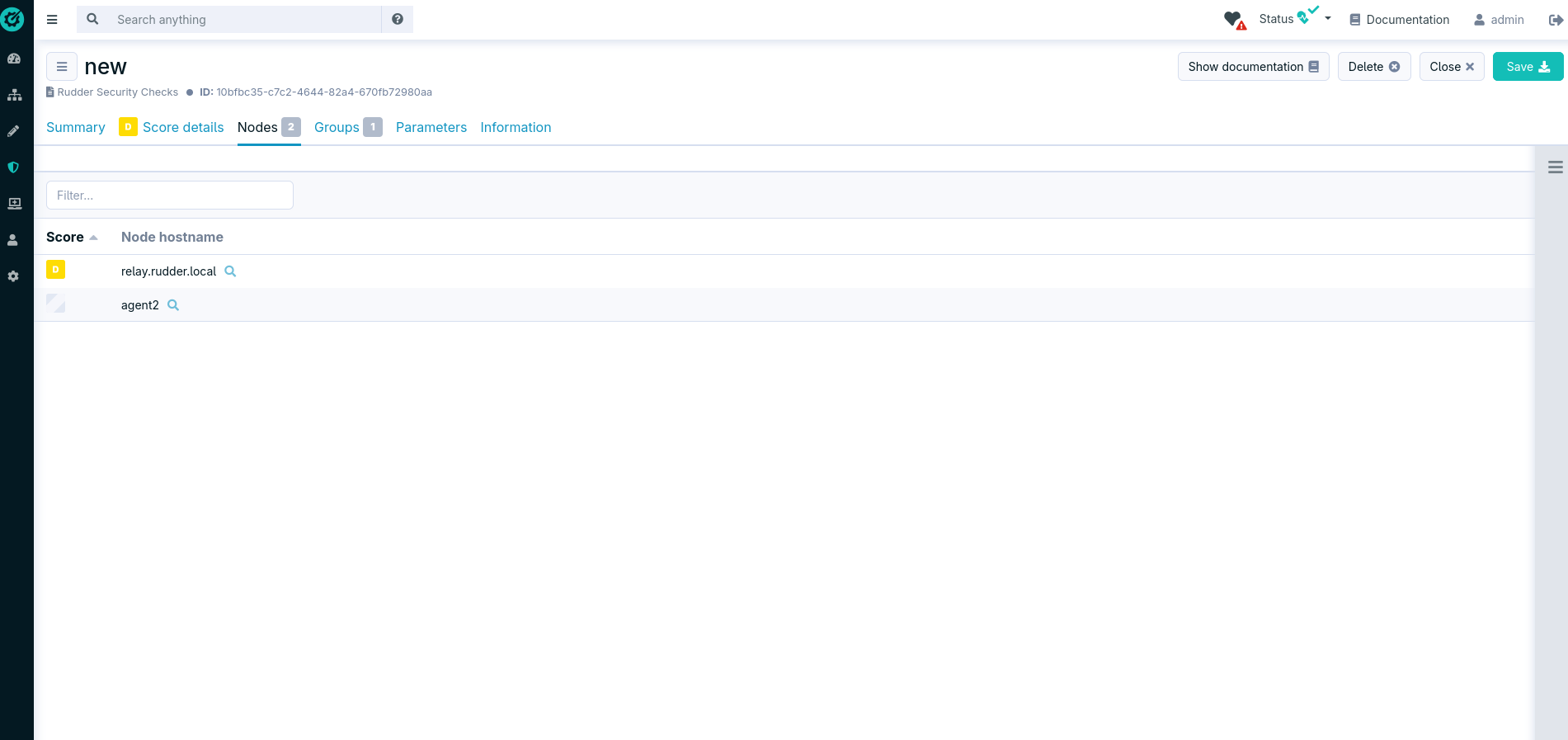Click the pencil configuration icon in sidebar

[14, 131]
